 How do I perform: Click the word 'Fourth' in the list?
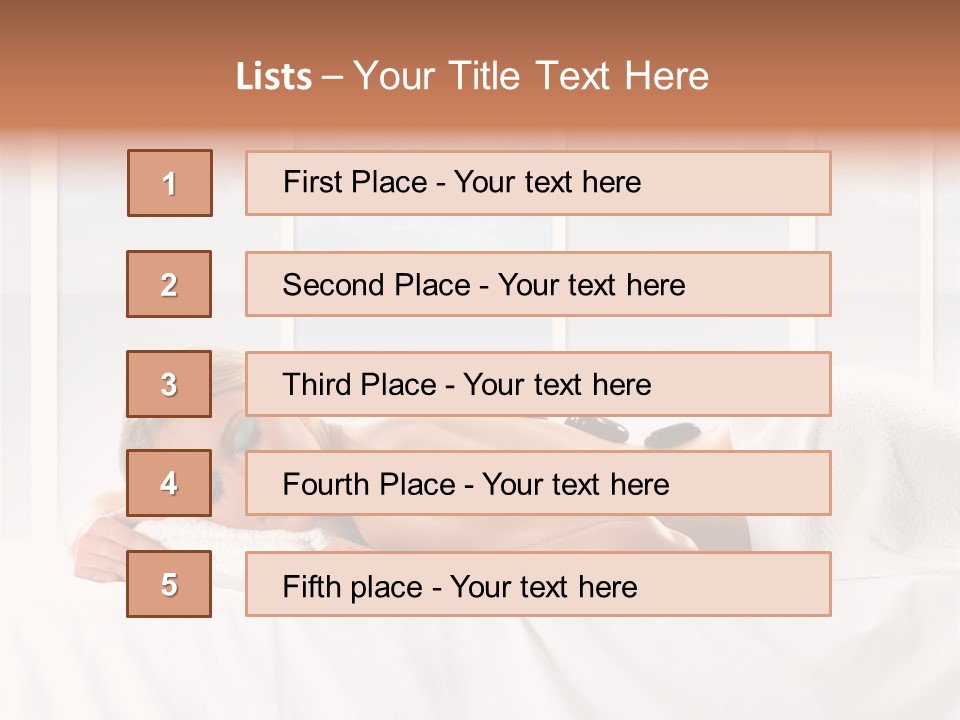(324, 485)
